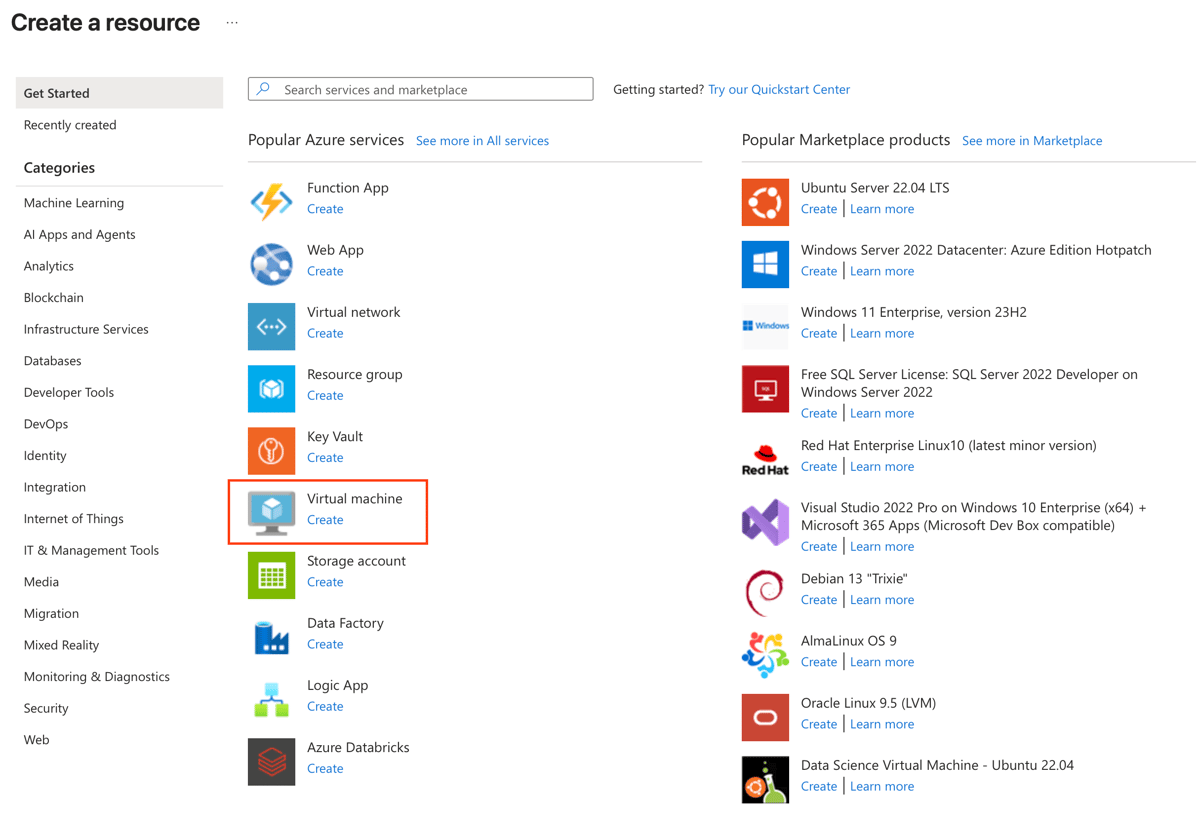Open the AI Apps and Agents category
The width and height of the screenshot is (1200, 835).
(x=79, y=234)
